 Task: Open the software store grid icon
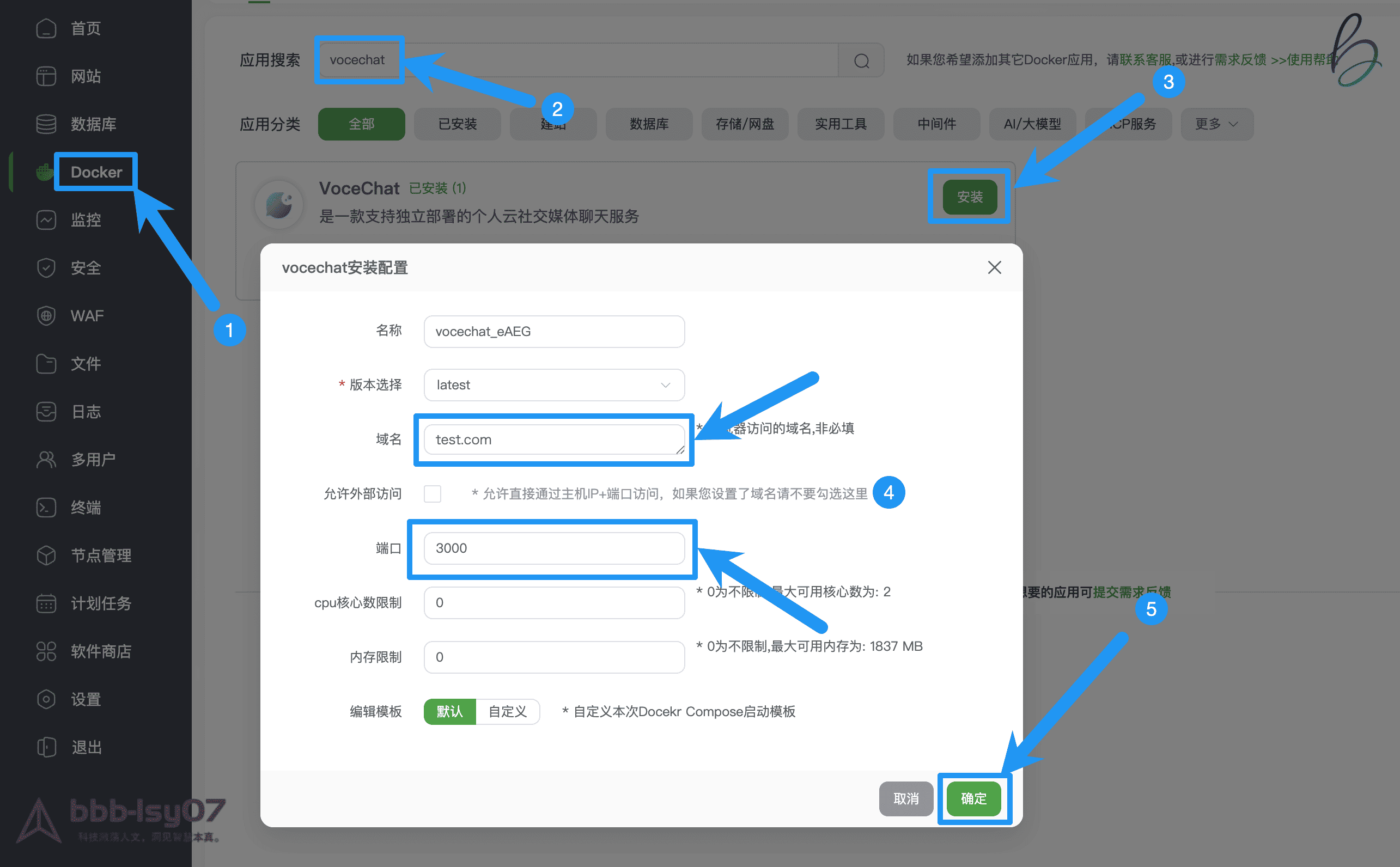[46, 651]
